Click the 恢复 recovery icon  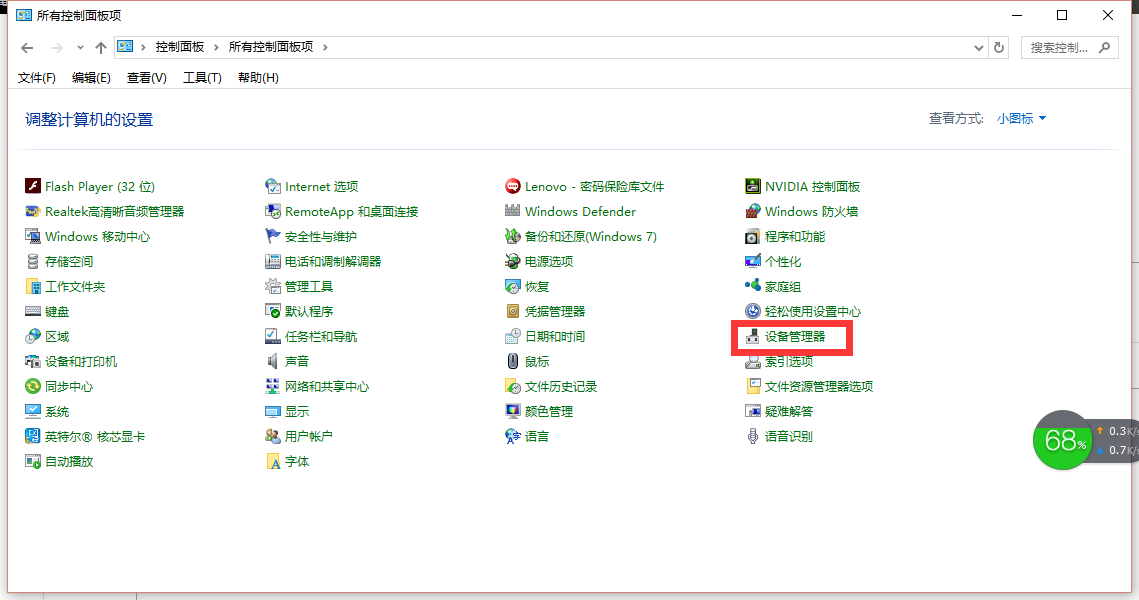coord(513,286)
